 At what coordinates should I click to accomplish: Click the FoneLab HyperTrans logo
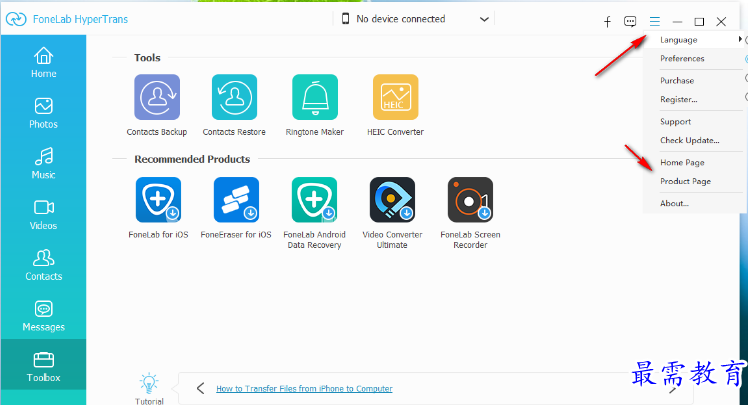(x=16, y=19)
